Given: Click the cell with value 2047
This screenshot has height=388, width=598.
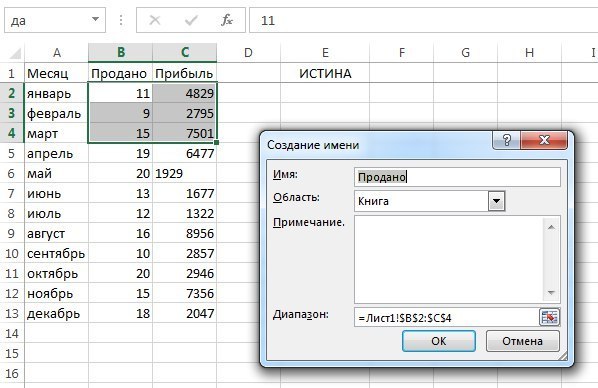Looking at the screenshot, I should pyautogui.click(x=185, y=313).
